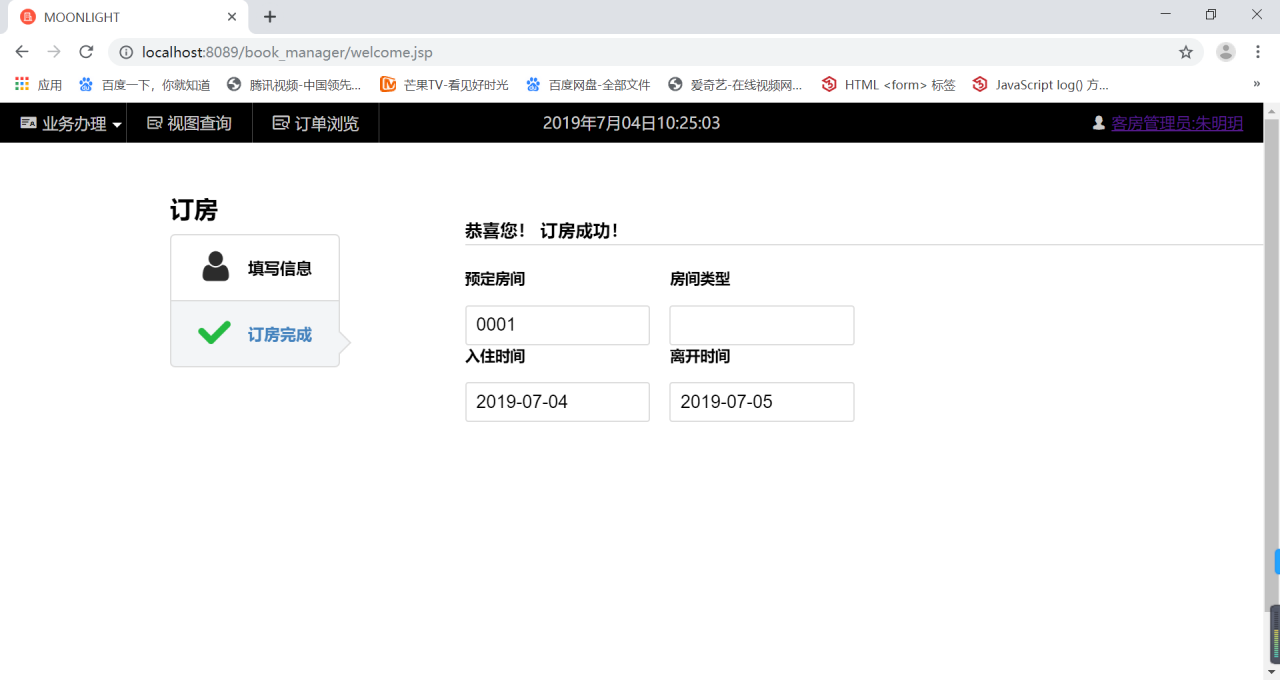Click the site info icon in address bar
This screenshot has height=680, width=1280.
126,52
